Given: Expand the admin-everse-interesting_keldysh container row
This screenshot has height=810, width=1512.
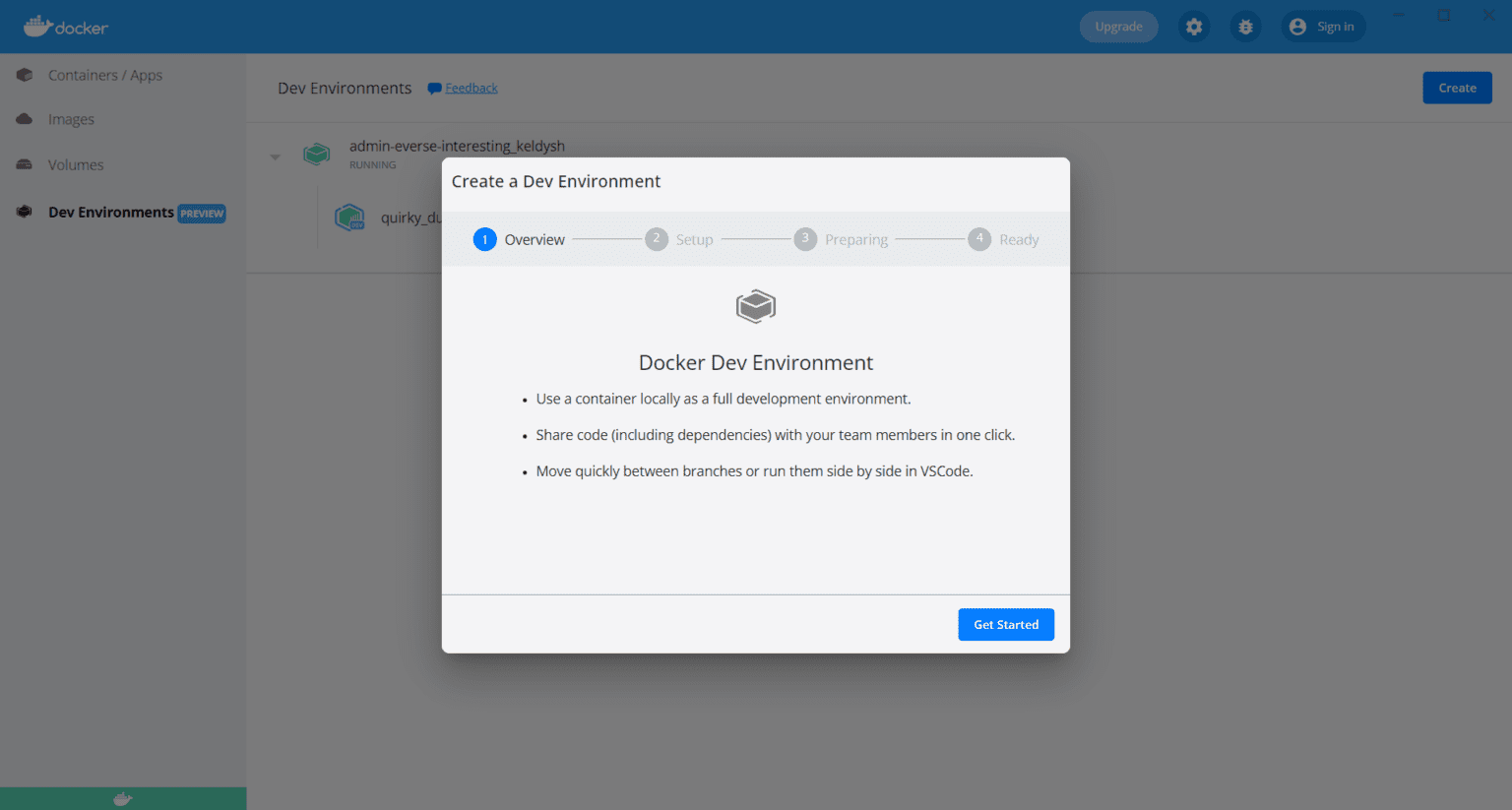Looking at the screenshot, I should coord(275,156).
